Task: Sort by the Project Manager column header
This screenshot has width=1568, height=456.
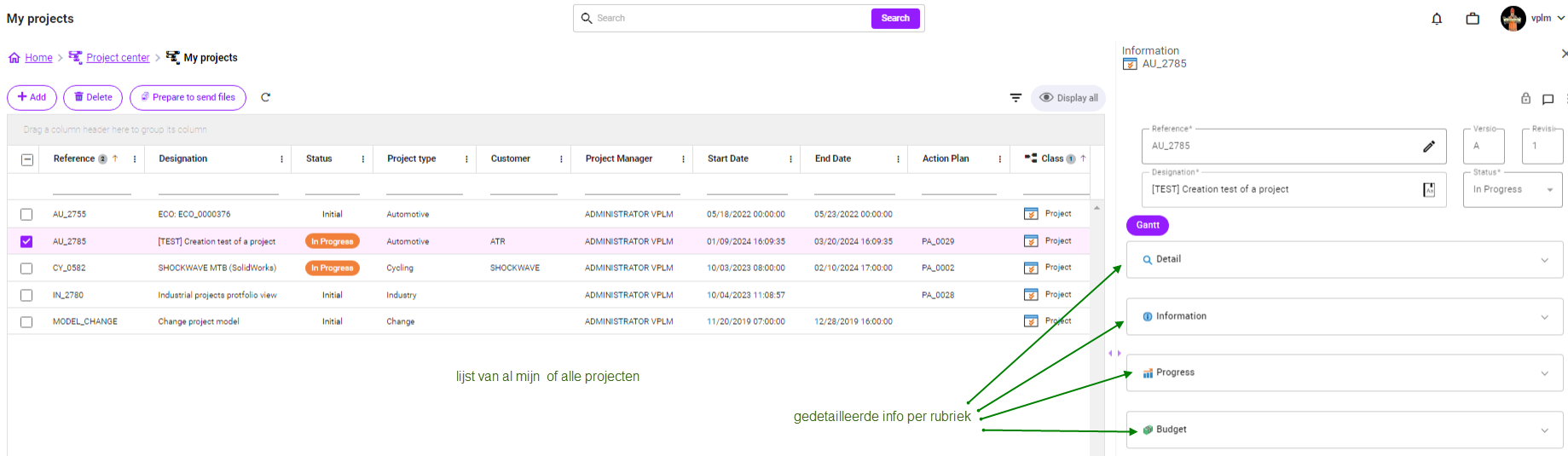Action: (x=619, y=159)
